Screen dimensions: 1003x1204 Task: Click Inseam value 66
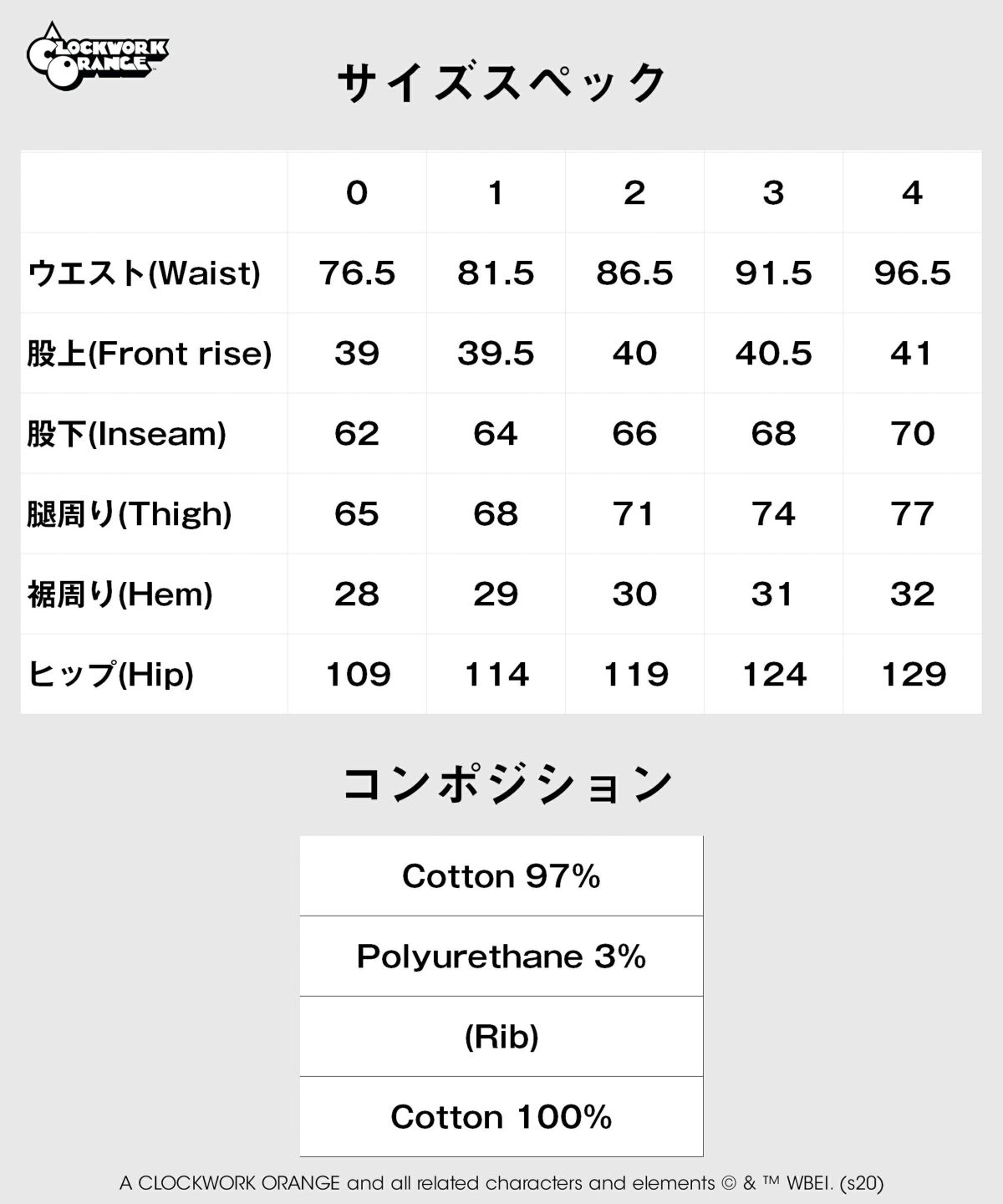pos(634,434)
